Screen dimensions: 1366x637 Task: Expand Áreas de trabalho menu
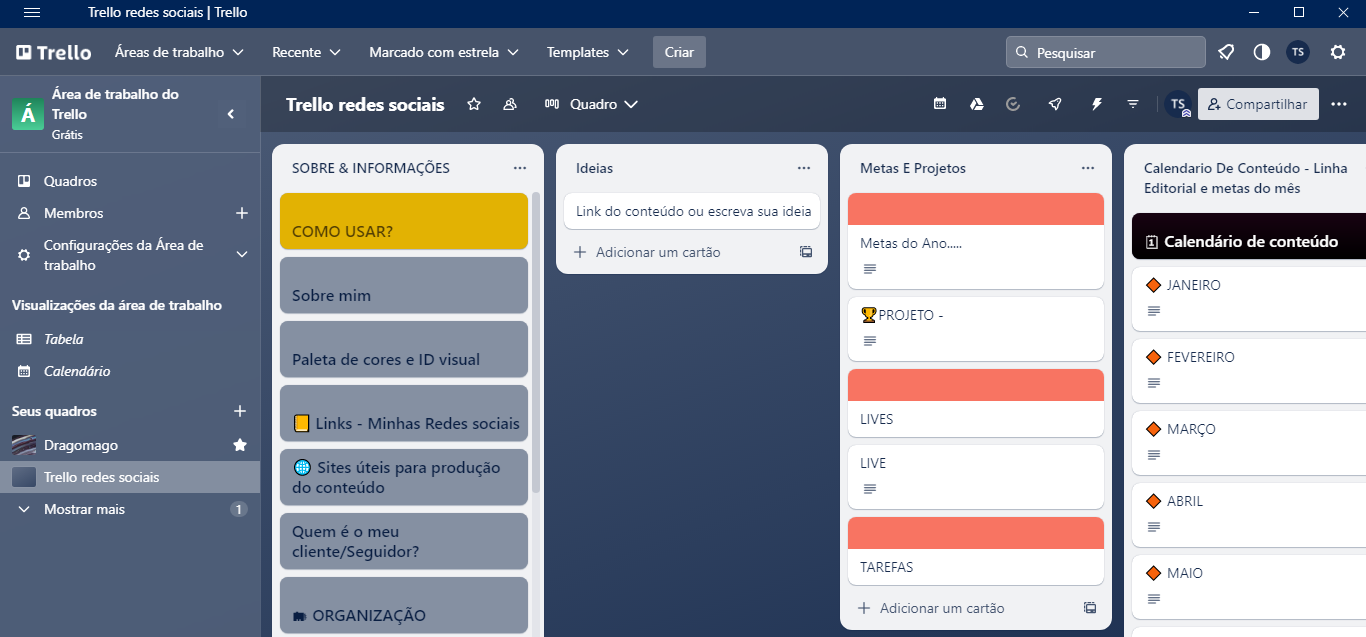(179, 52)
